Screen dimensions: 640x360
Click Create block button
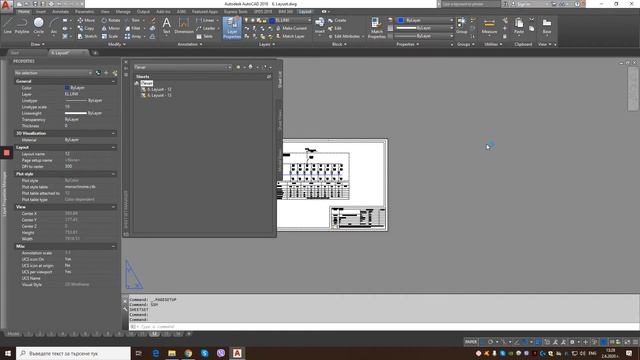[337, 20]
